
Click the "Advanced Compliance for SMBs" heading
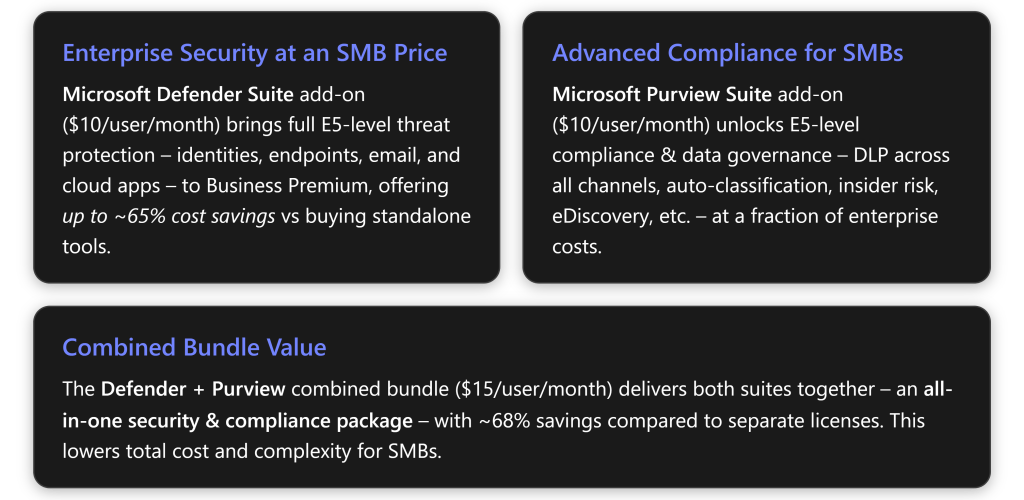727,53
